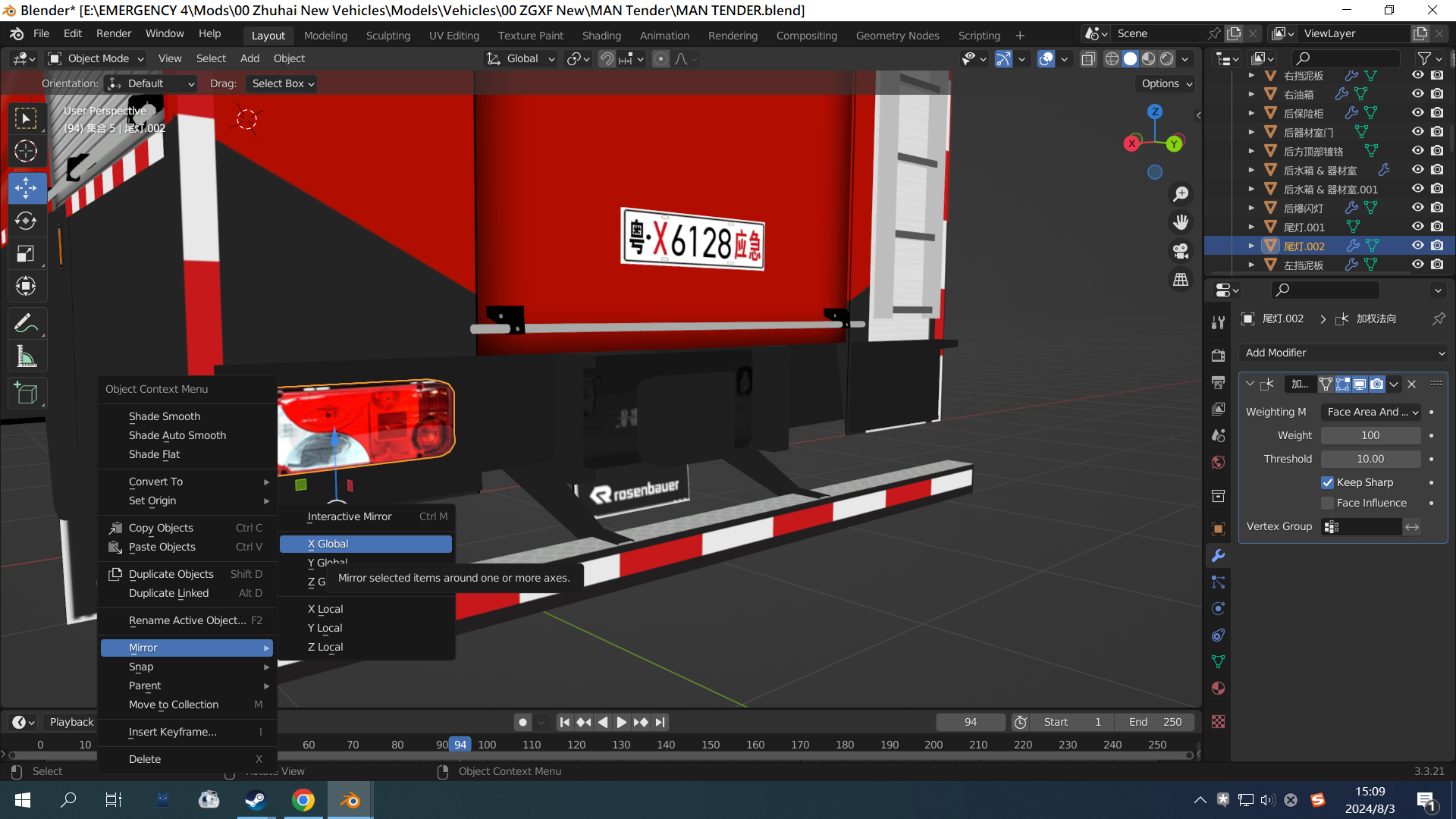1456x819 pixels.
Task: Click the Weight value slider field
Action: [x=1370, y=435]
